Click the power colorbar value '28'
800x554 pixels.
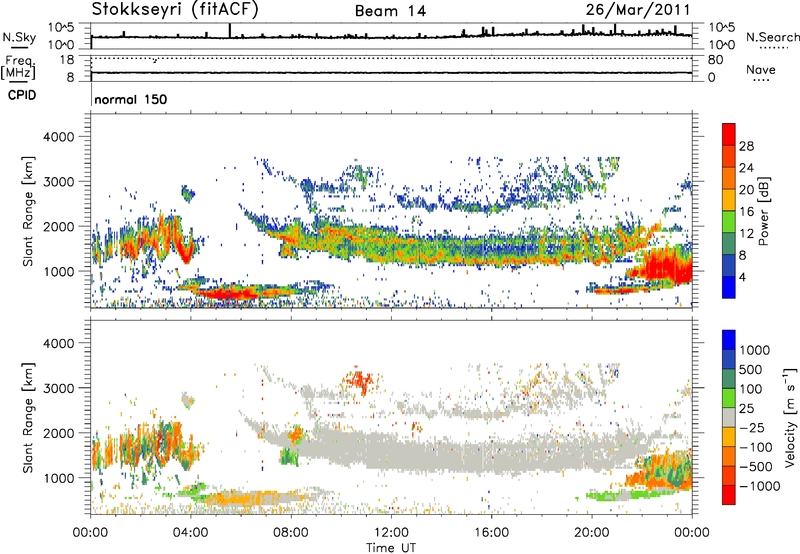[x=746, y=146]
